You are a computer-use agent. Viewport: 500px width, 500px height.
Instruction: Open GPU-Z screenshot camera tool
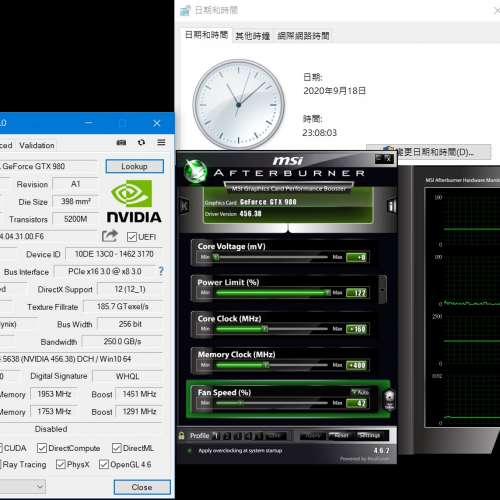click(x=121, y=142)
